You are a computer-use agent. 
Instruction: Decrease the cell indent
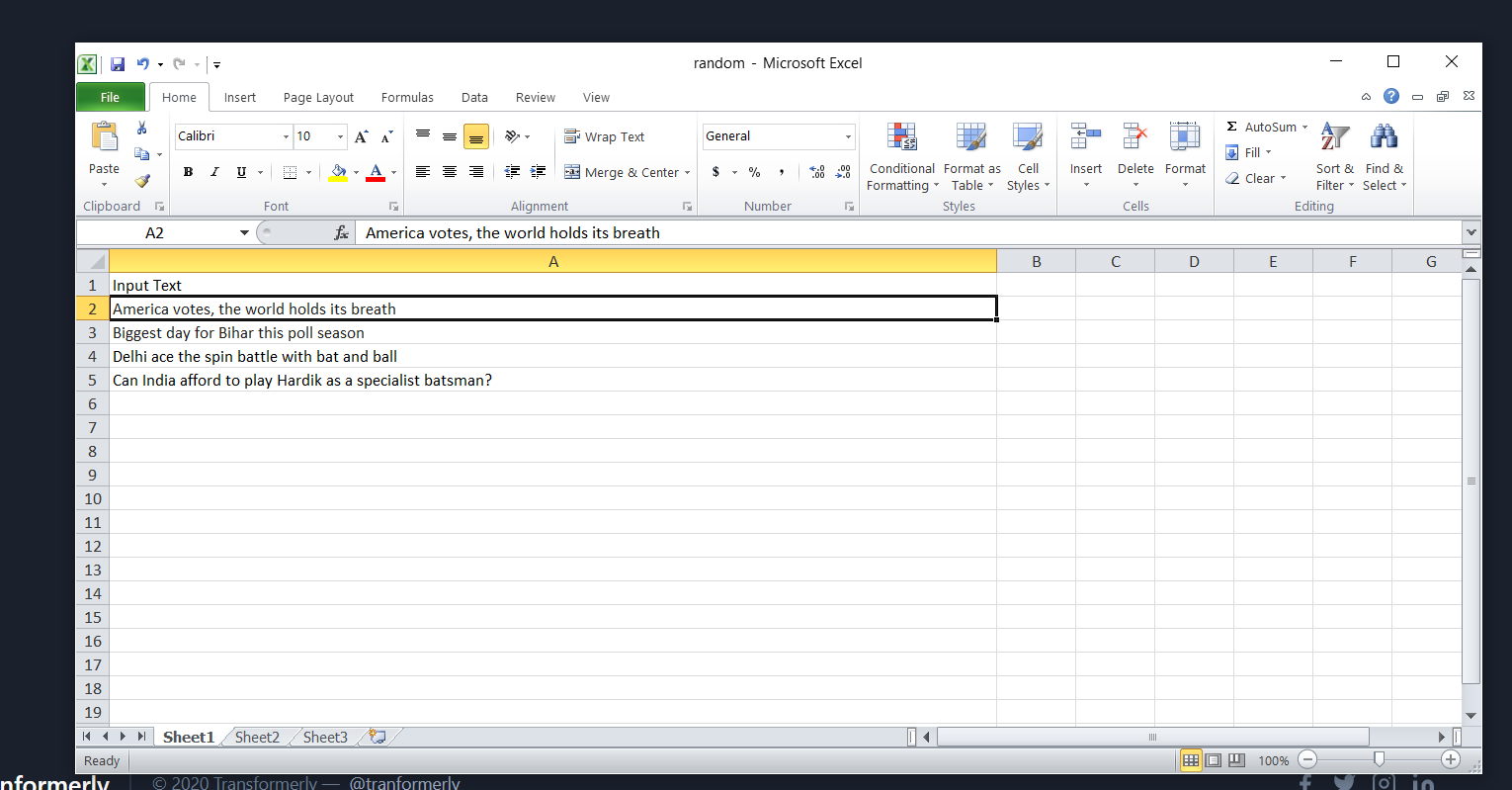(x=512, y=172)
